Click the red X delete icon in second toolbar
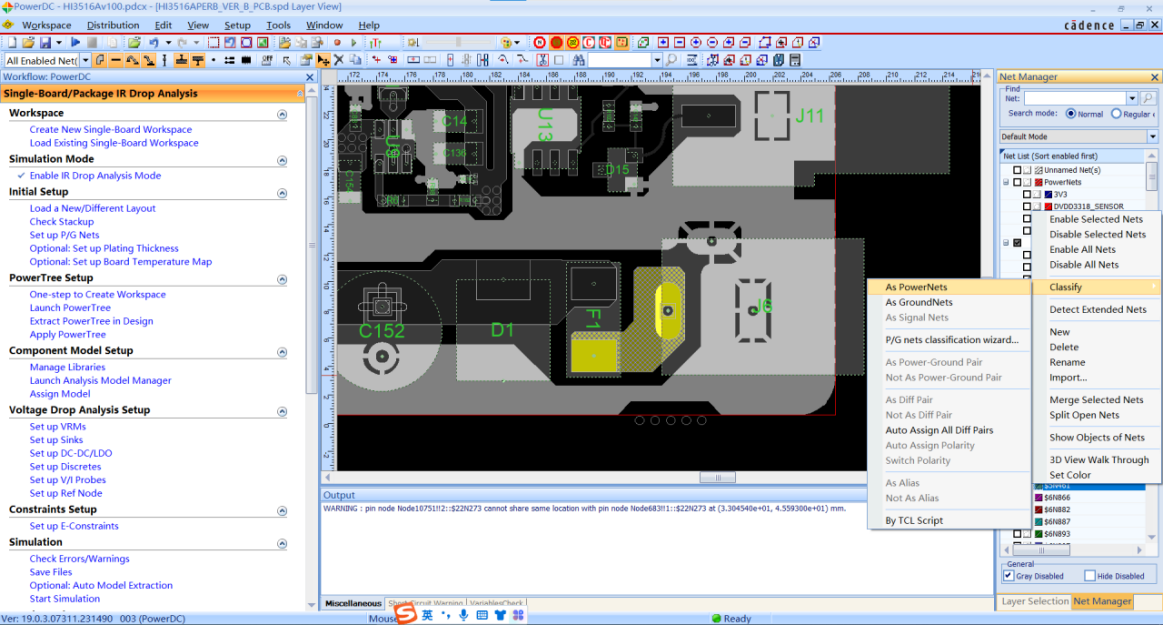 click(339, 60)
